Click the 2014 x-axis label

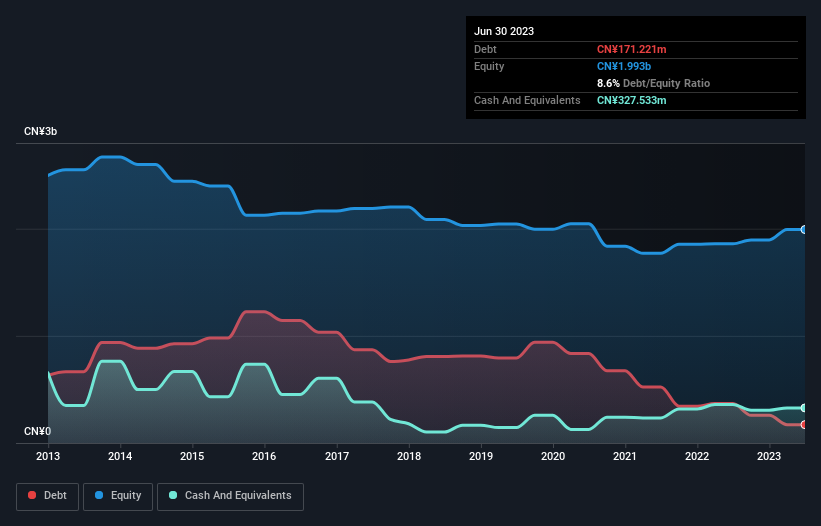[120, 456]
